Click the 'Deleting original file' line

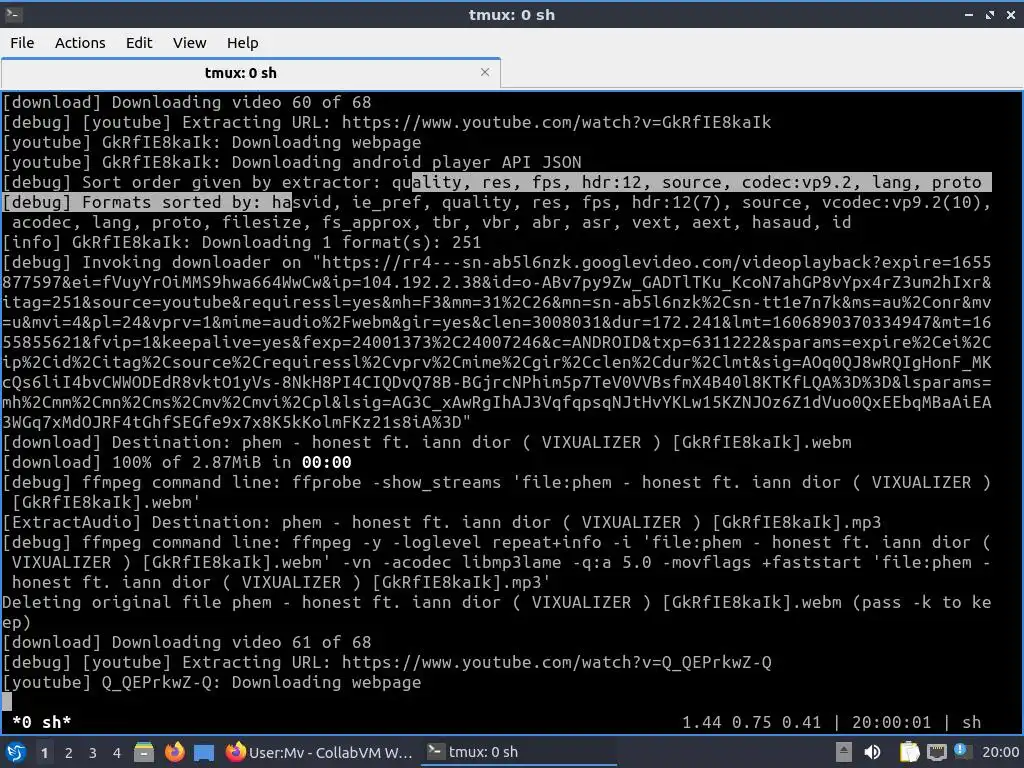pos(496,612)
